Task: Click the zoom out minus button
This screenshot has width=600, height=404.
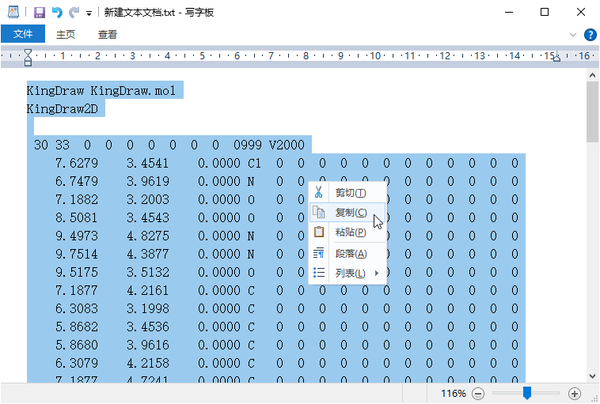Action: point(478,393)
